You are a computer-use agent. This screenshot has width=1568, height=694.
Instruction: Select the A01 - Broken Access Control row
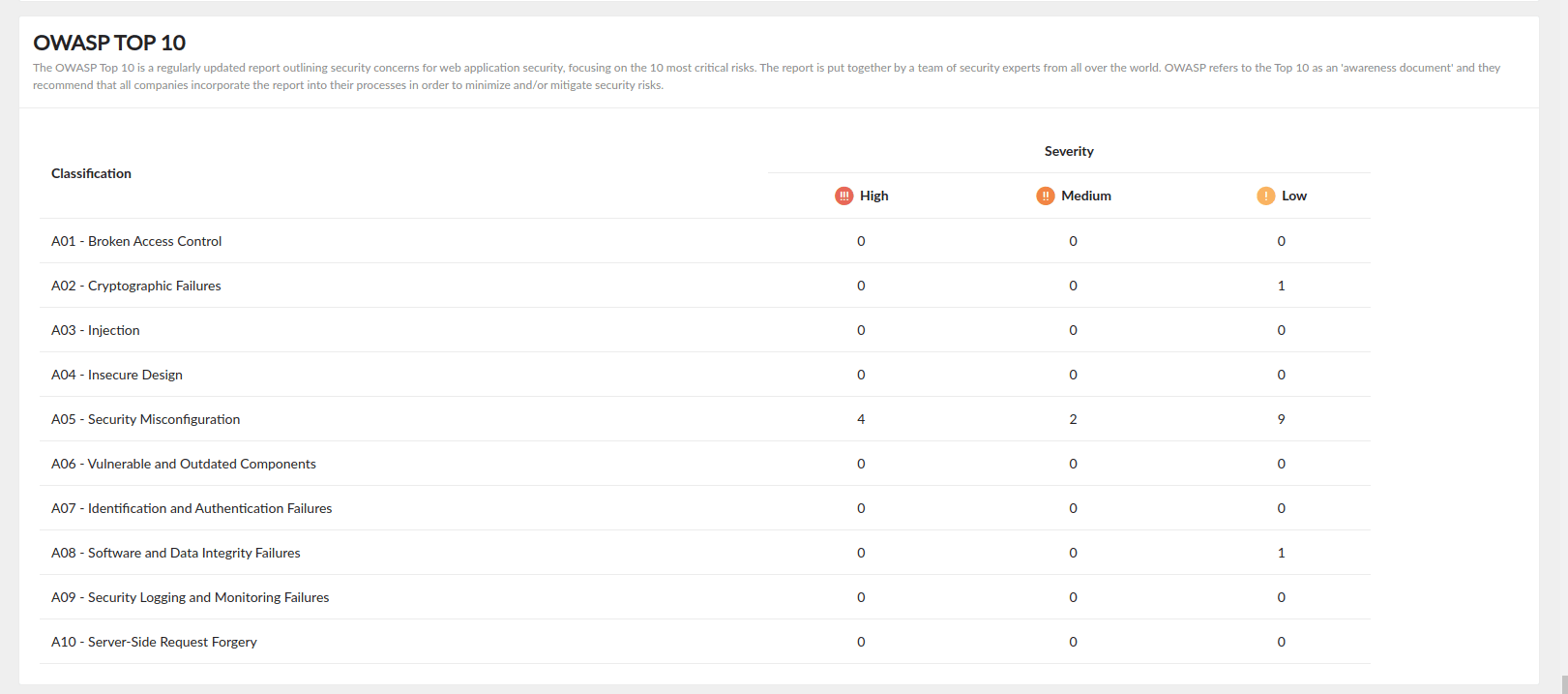[x=136, y=241]
